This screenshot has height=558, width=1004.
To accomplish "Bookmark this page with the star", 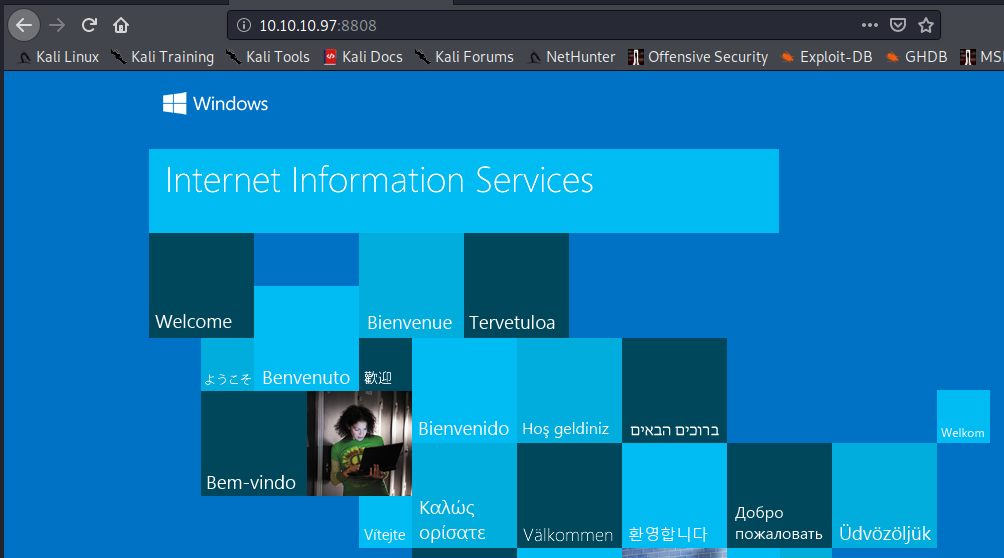I will (926, 26).
